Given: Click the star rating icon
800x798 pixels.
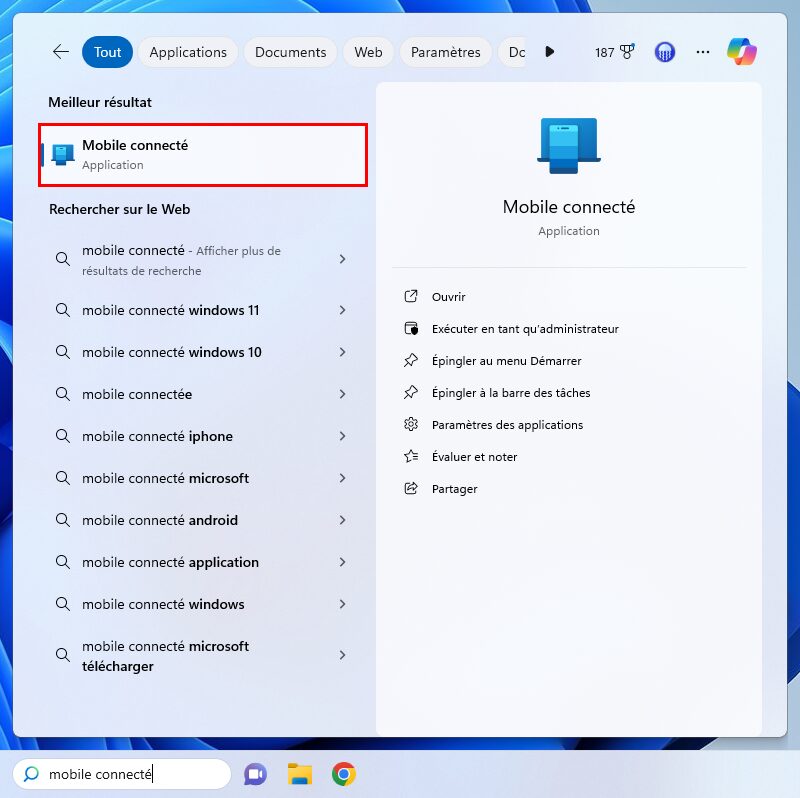Looking at the screenshot, I should [x=411, y=456].
